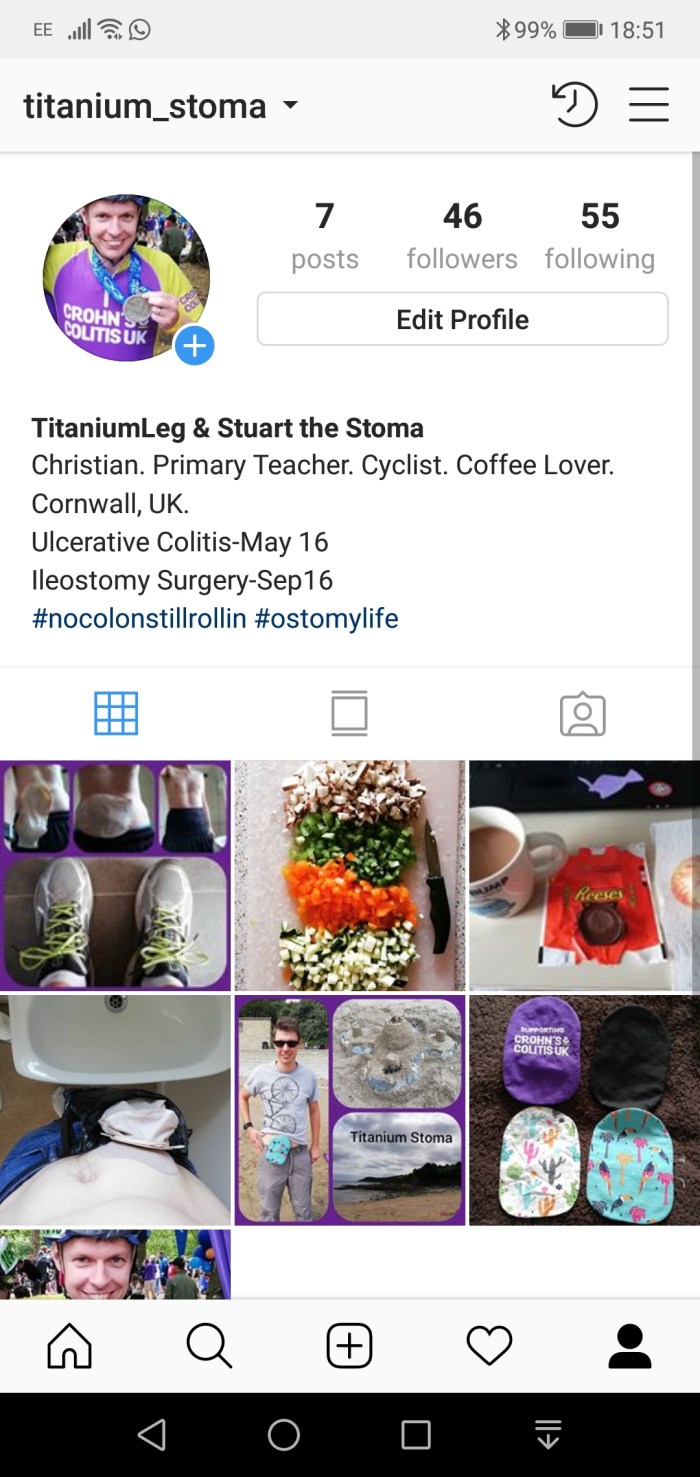Open the #nocolonstillrollin hashtag
The height and width of the screenshot is (1477, 700).
click(x=139, y=618)
